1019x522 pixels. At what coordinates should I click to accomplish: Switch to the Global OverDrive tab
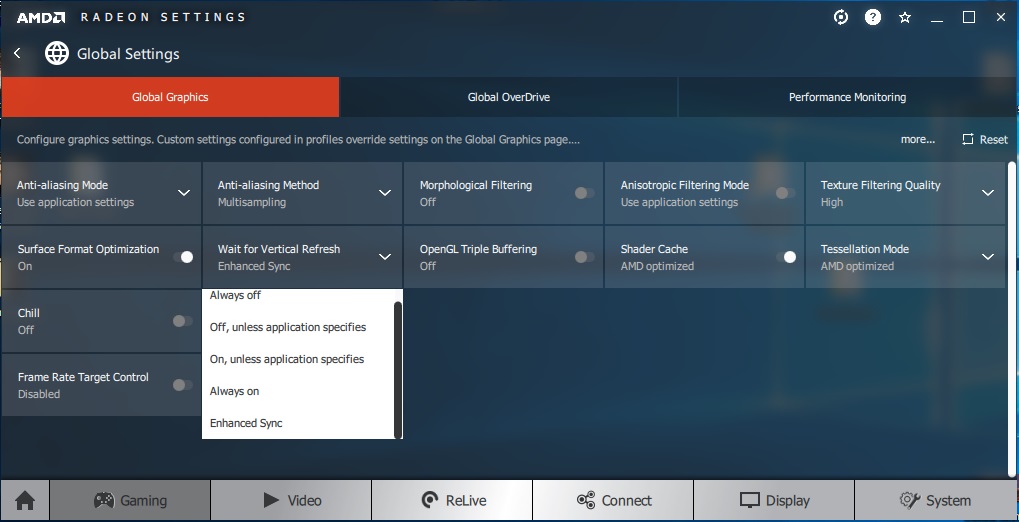[508, 97]
